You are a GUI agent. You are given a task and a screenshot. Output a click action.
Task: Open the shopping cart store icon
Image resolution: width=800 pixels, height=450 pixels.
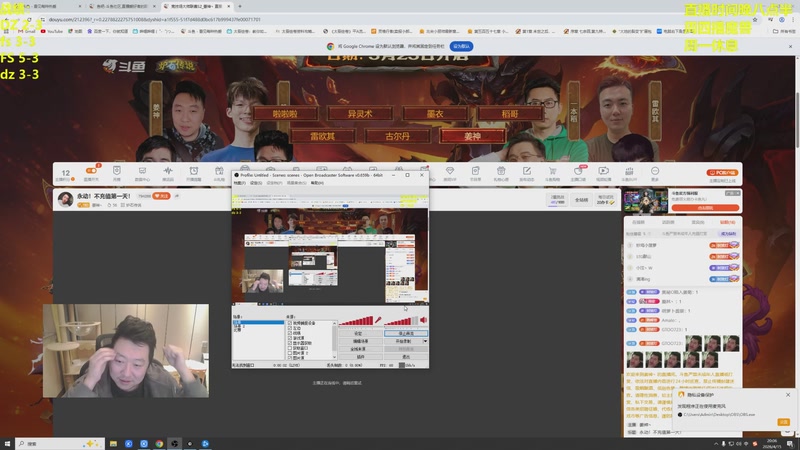[x=552, y=170]
